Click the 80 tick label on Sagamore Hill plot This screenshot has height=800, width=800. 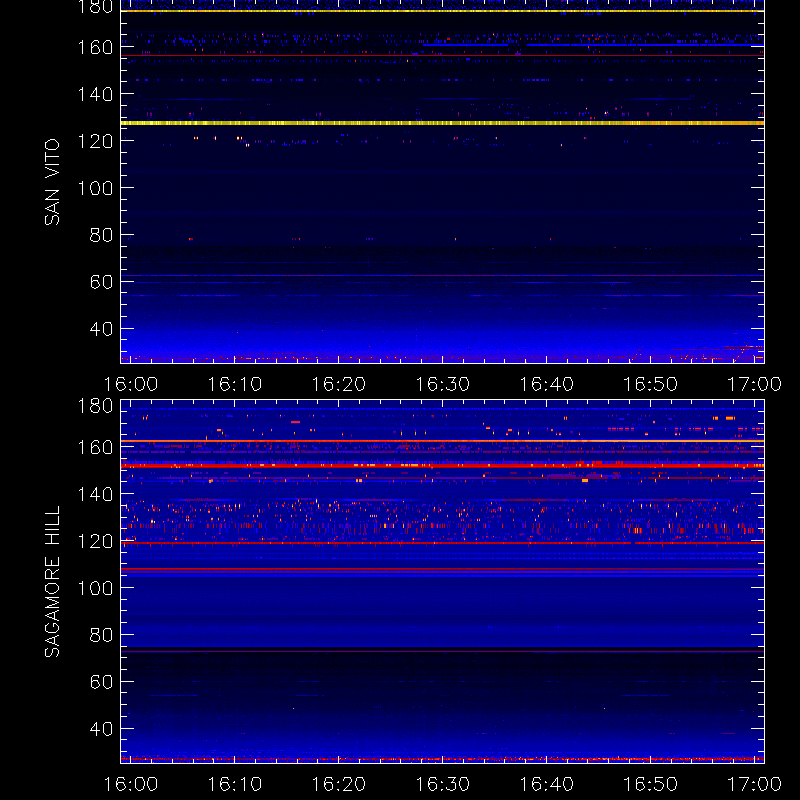click(x=101, y=635)
